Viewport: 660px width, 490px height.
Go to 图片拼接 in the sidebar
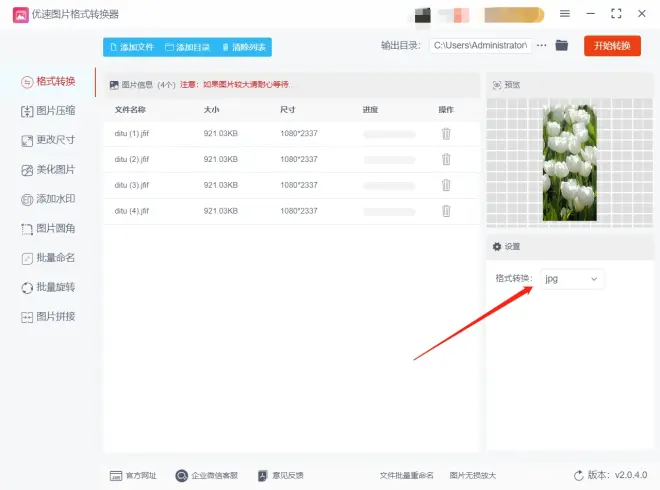[49, 317]
